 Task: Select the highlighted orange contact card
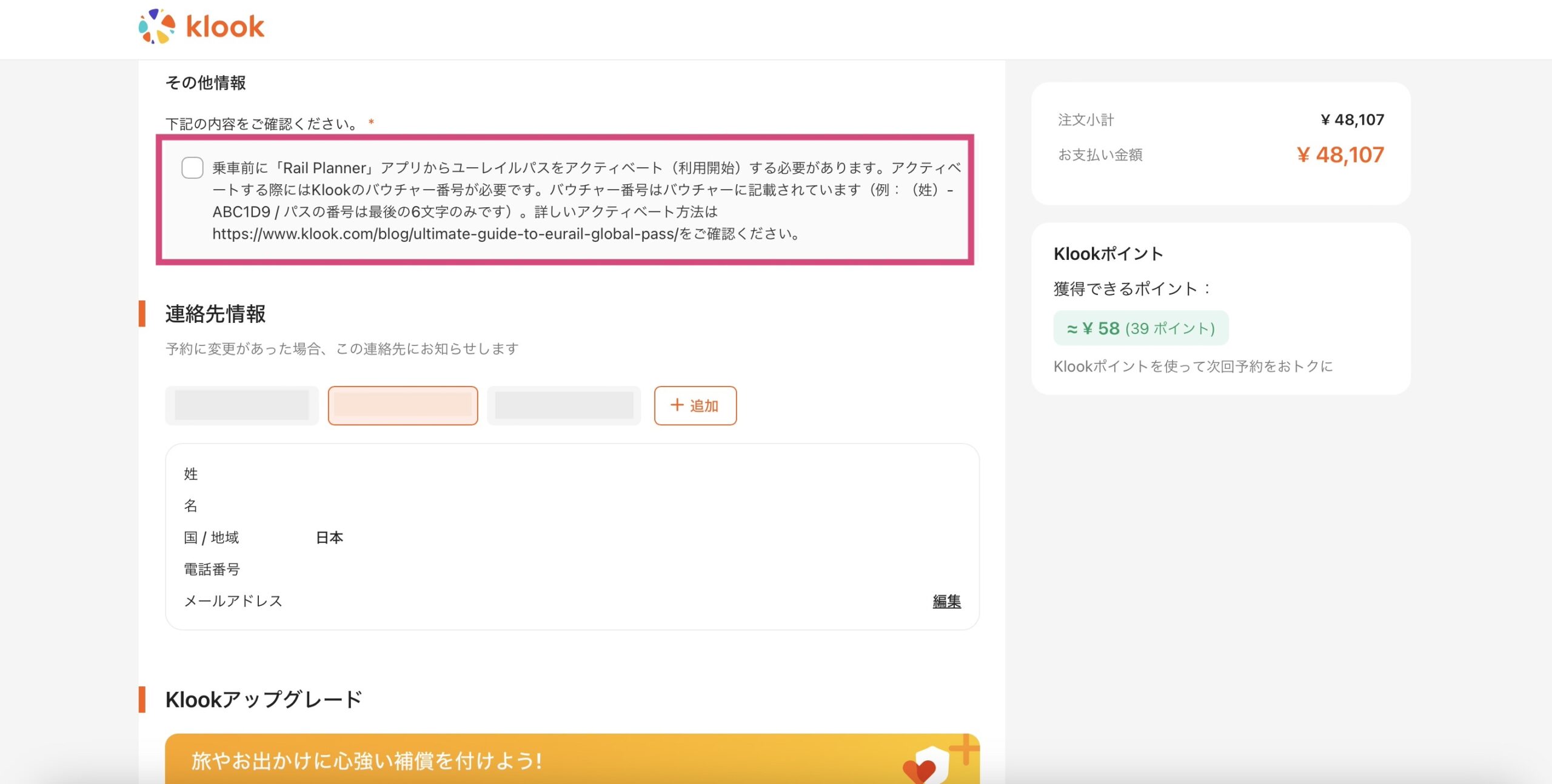pos(403,405)
